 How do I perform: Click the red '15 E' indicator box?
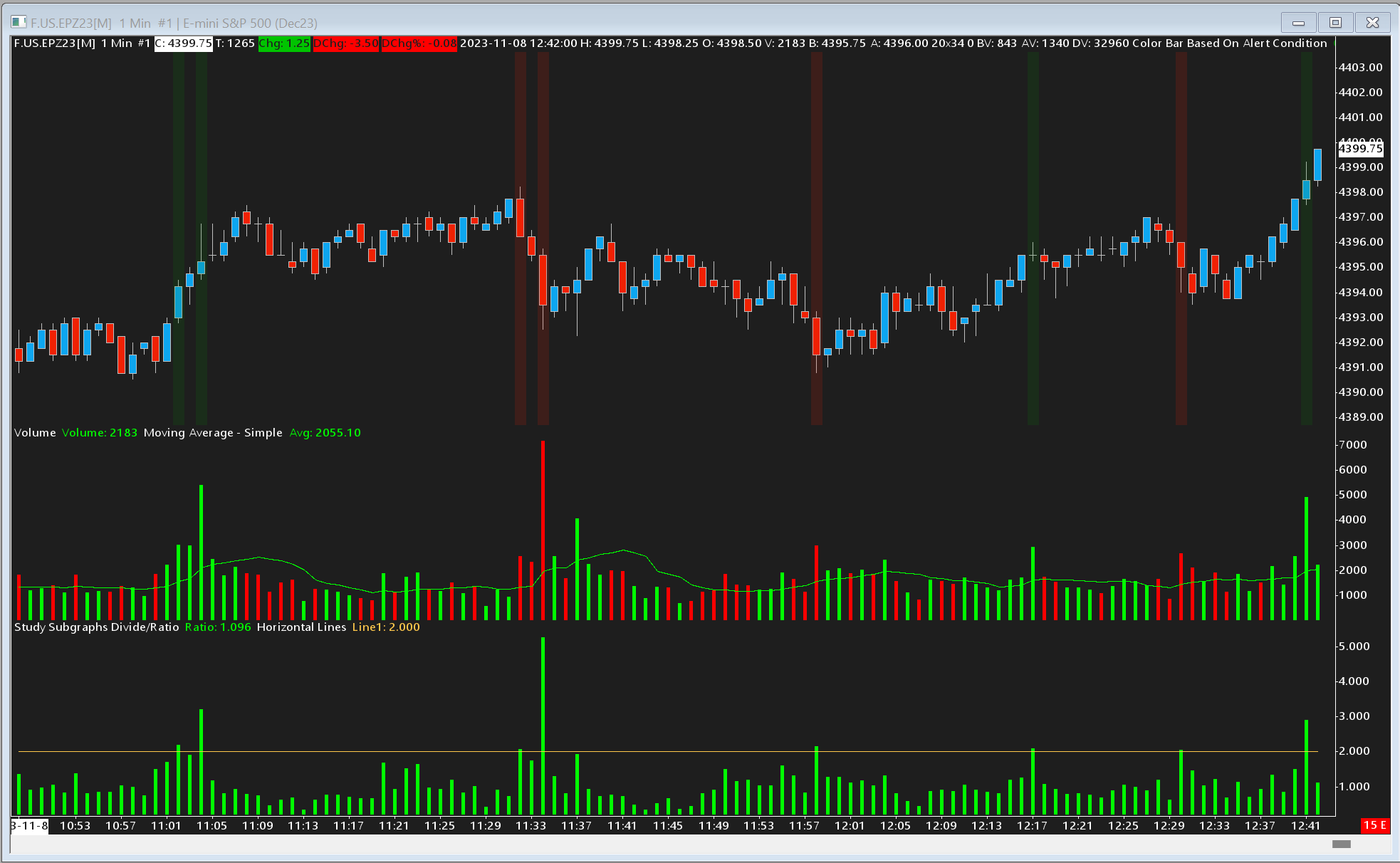click(x=1374, y=825)
